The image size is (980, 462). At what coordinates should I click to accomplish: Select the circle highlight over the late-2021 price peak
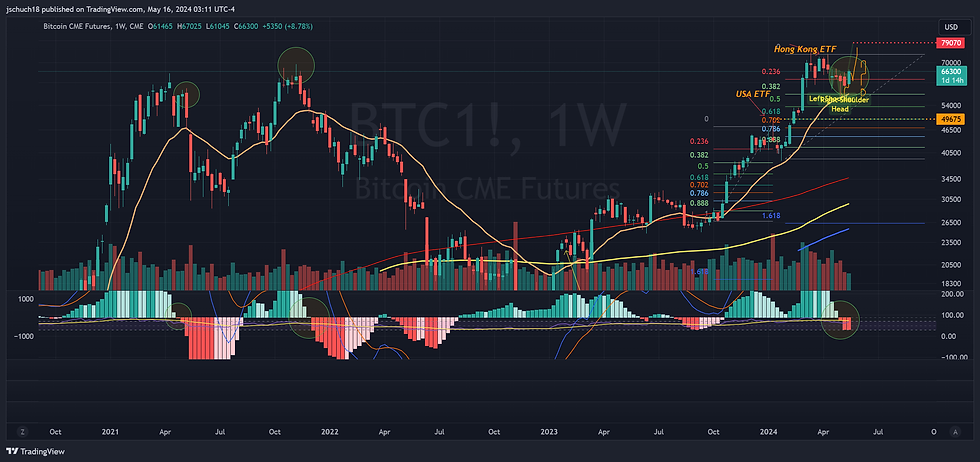click(x=296, y=65)
